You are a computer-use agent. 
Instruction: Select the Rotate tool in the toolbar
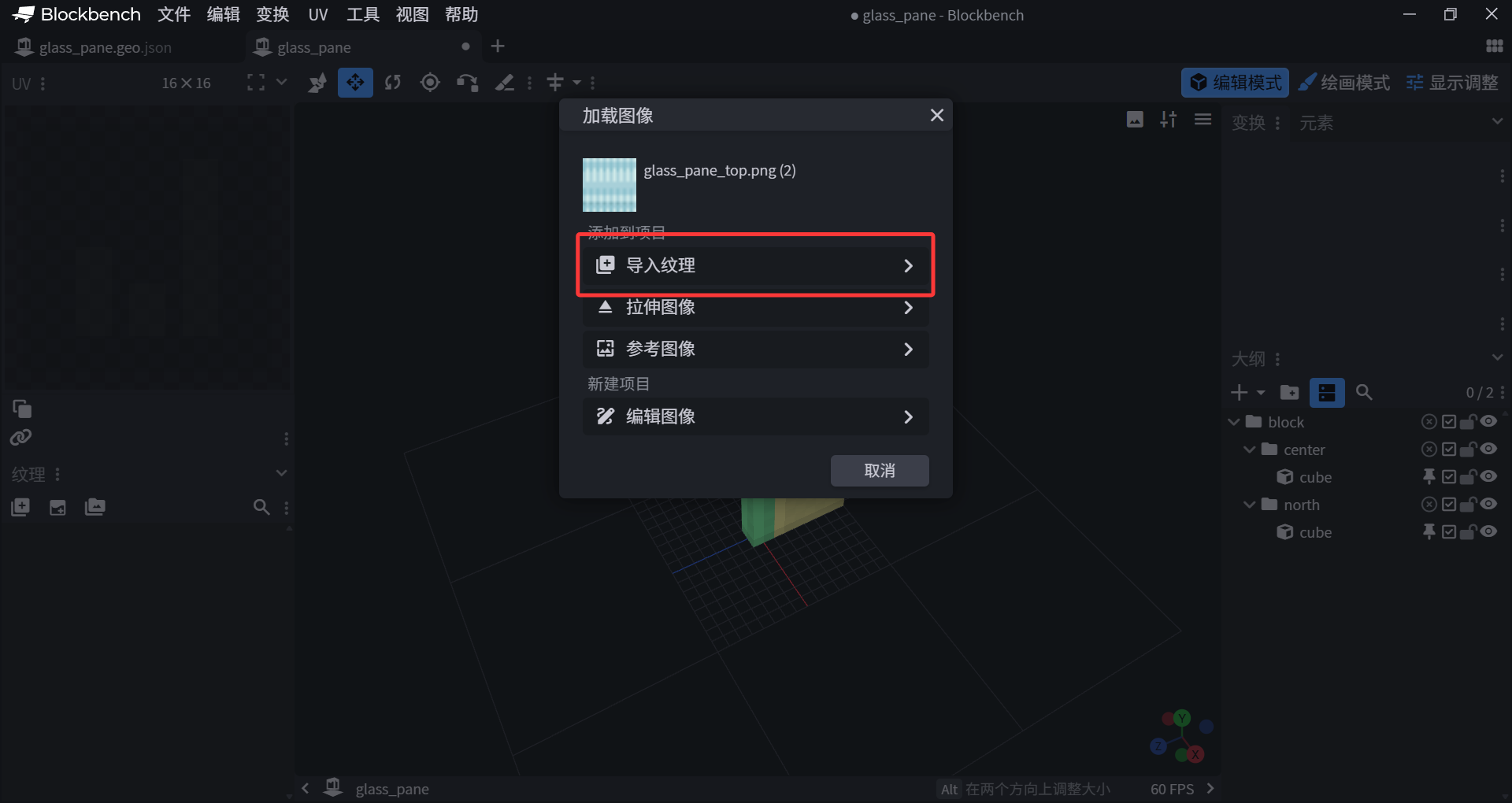click(x=393, y=83)
